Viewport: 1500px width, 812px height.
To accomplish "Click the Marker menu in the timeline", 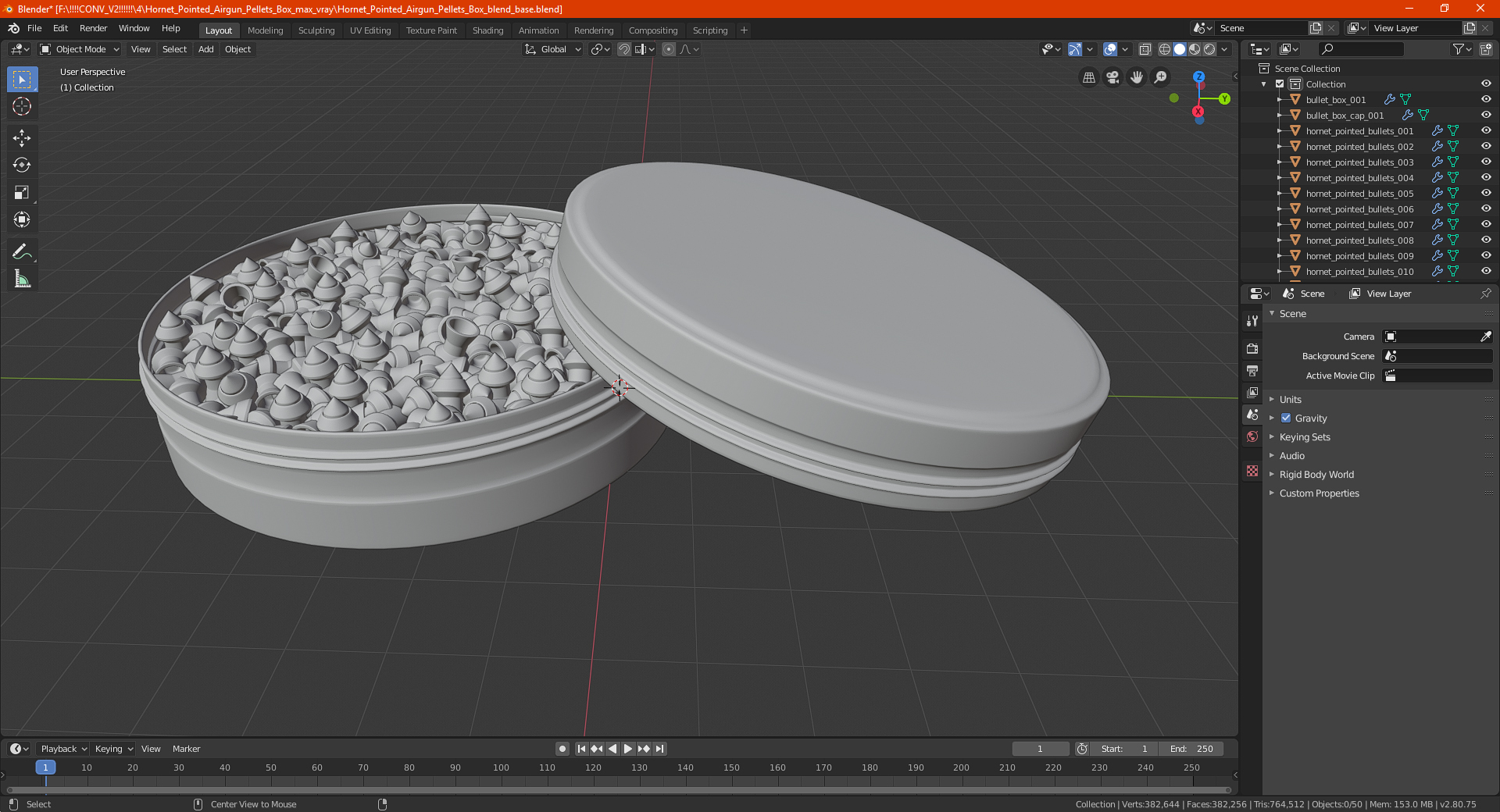I will tap(186, 749).
